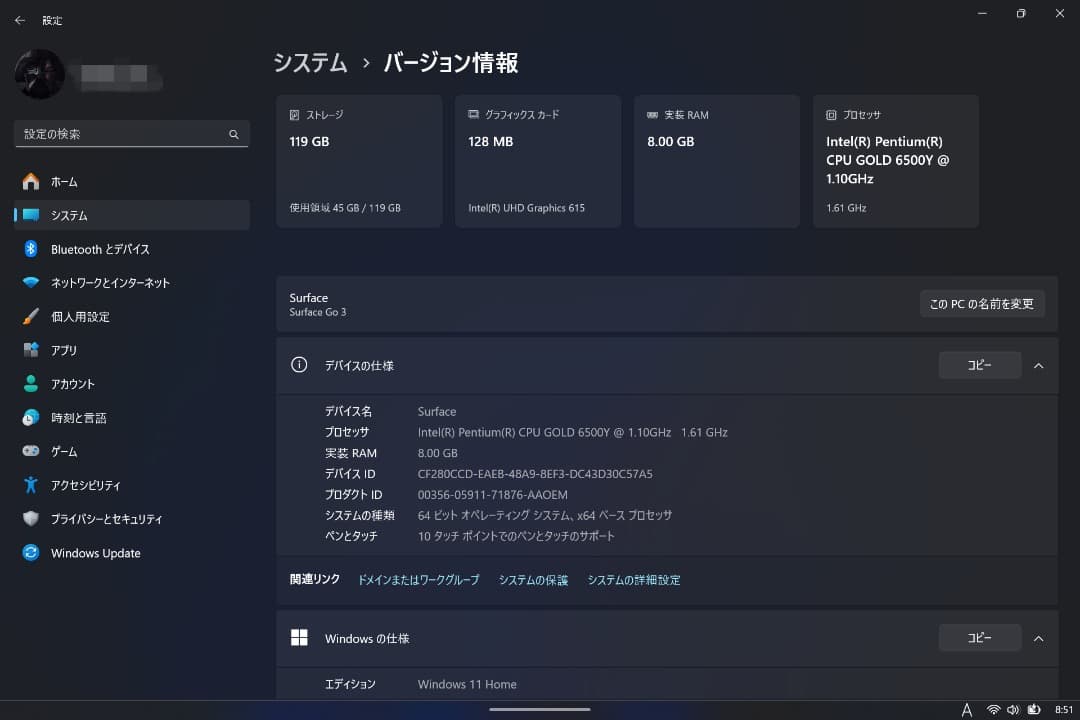Select the アクセシビリティ icon
Screen dimensions: 1080x720
[31, 485]
